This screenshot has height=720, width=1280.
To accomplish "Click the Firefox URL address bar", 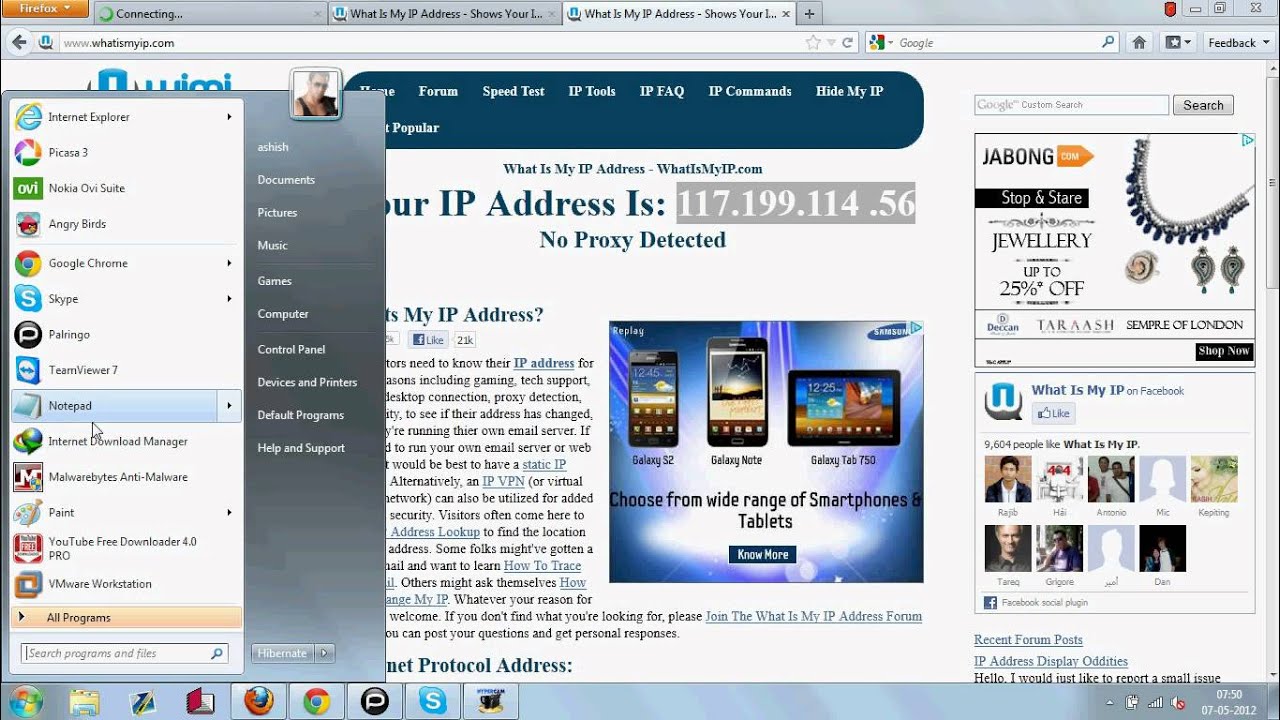I will (x=430, y=43).
